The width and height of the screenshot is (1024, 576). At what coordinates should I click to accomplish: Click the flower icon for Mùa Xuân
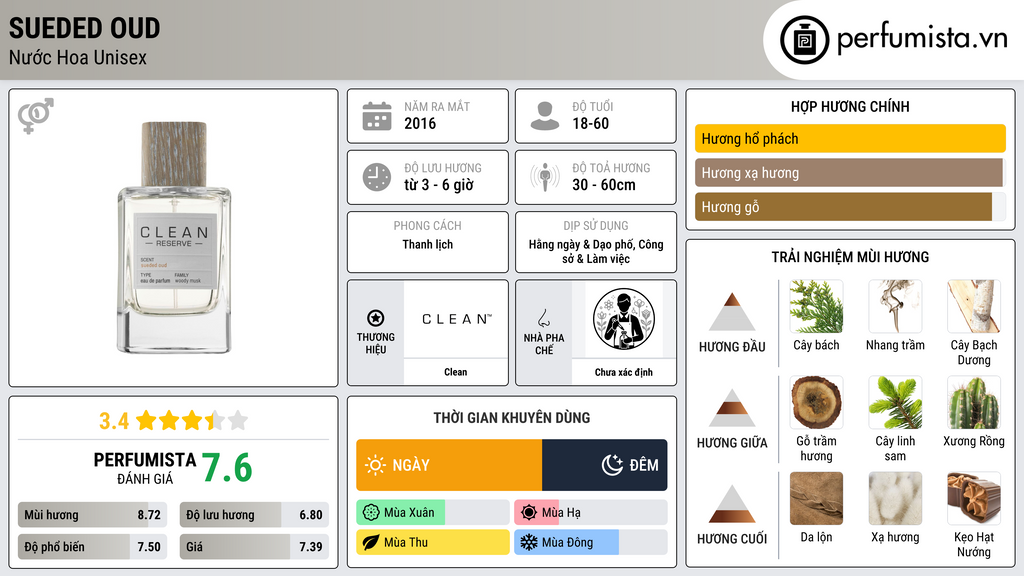371,513
